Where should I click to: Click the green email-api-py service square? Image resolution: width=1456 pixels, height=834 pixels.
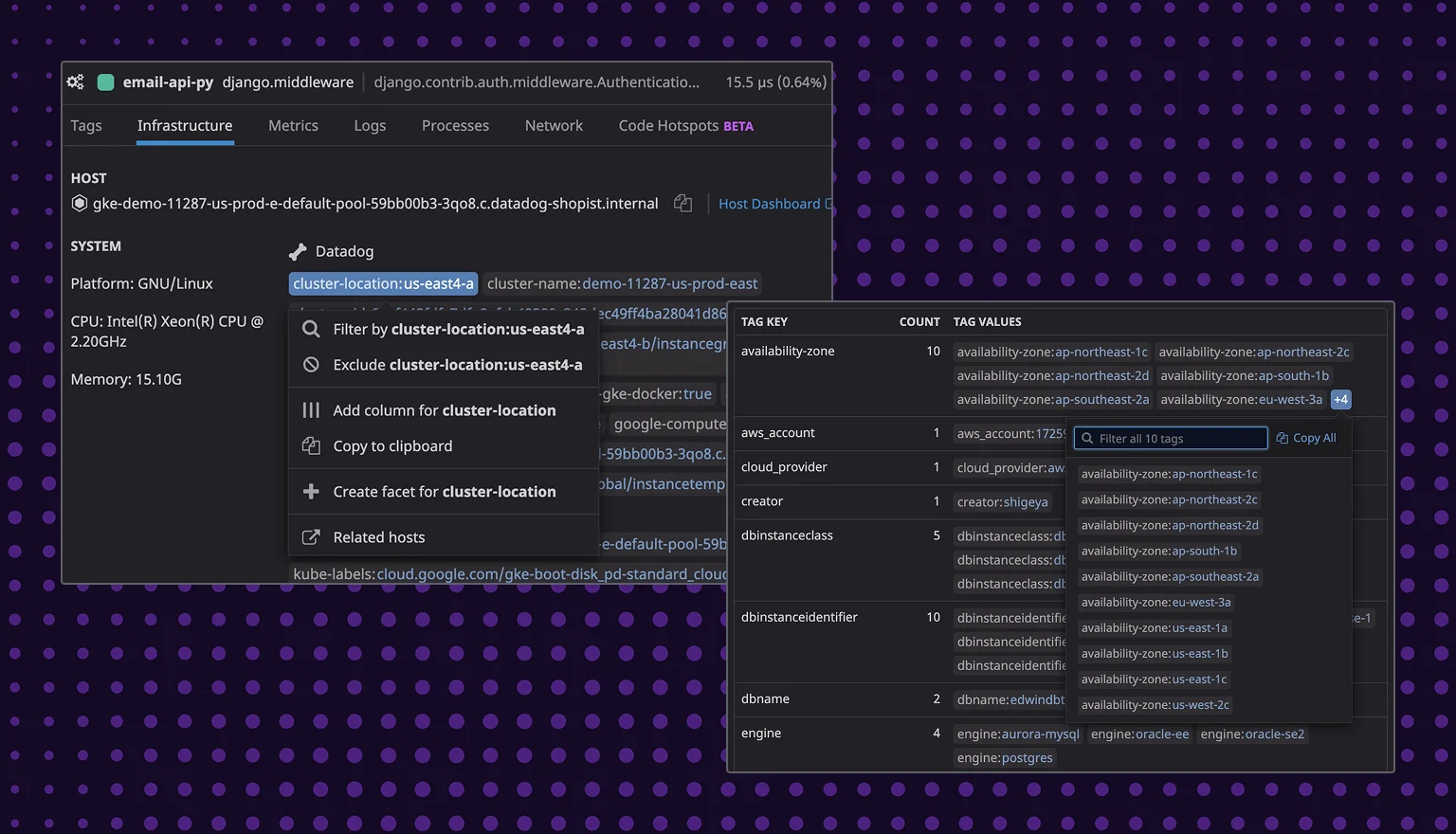click(106, 82)
